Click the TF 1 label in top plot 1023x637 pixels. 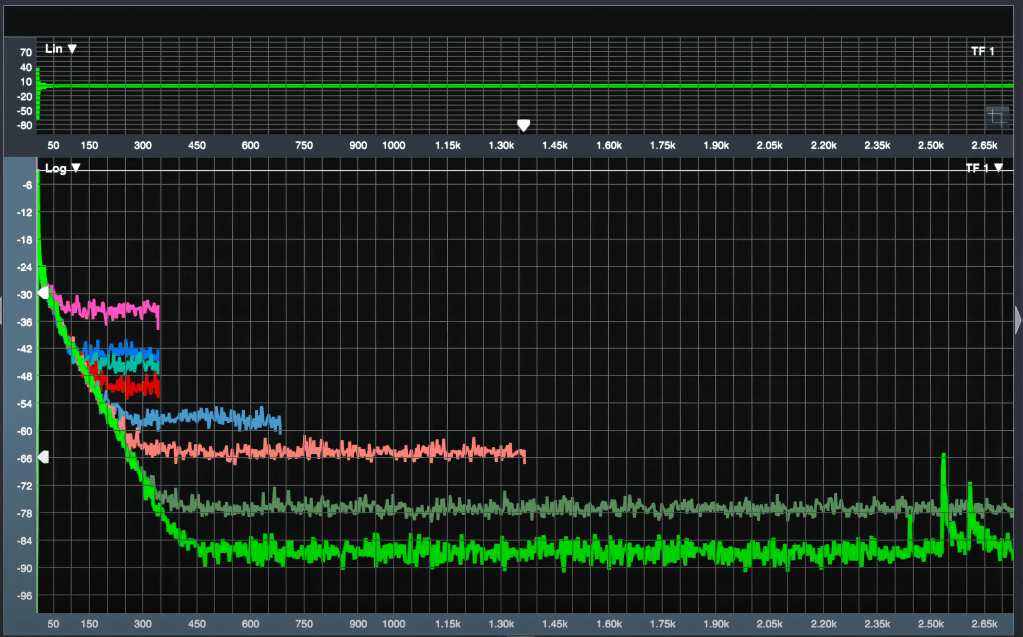982,50
